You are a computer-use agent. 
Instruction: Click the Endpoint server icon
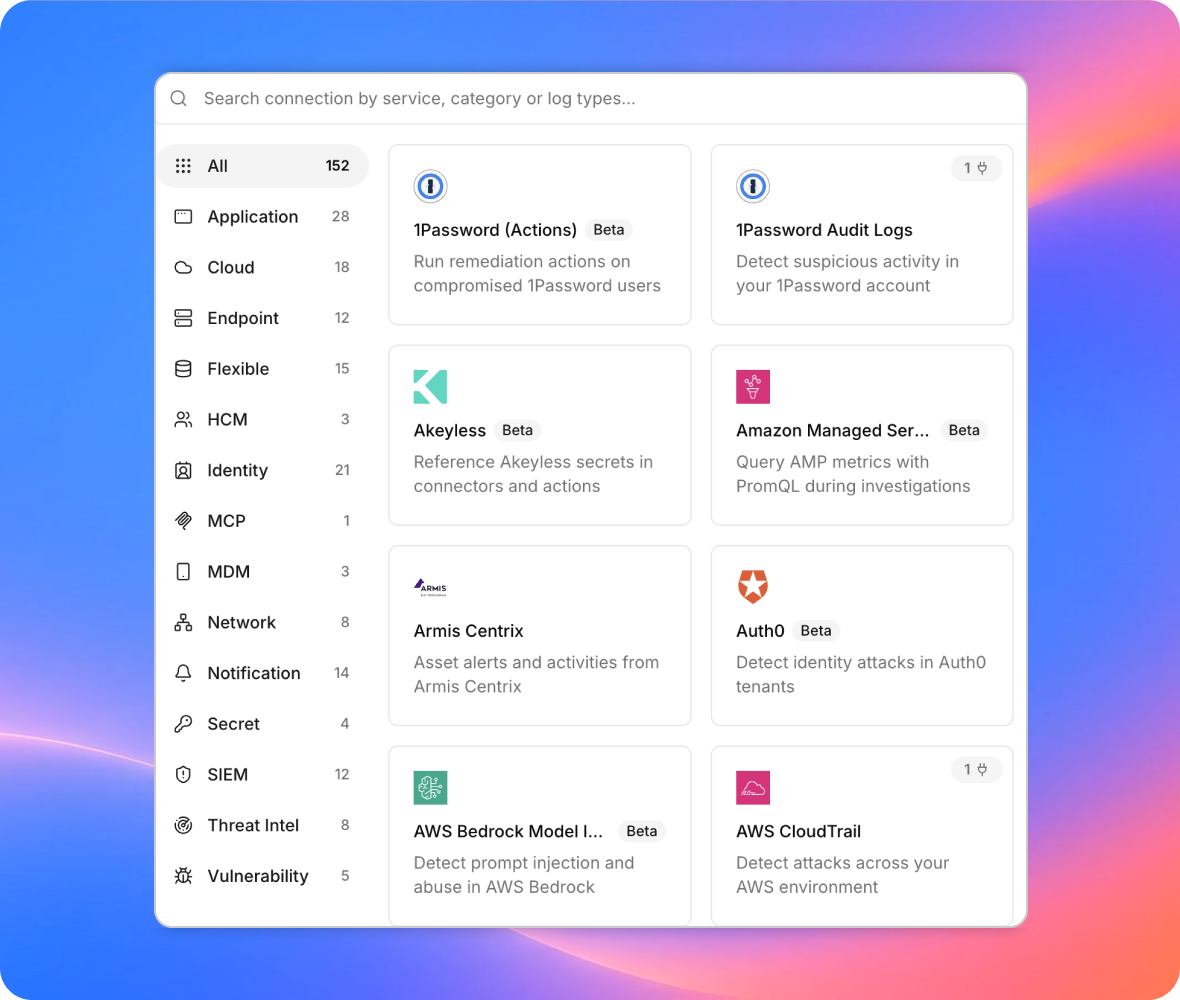(183, 318)
